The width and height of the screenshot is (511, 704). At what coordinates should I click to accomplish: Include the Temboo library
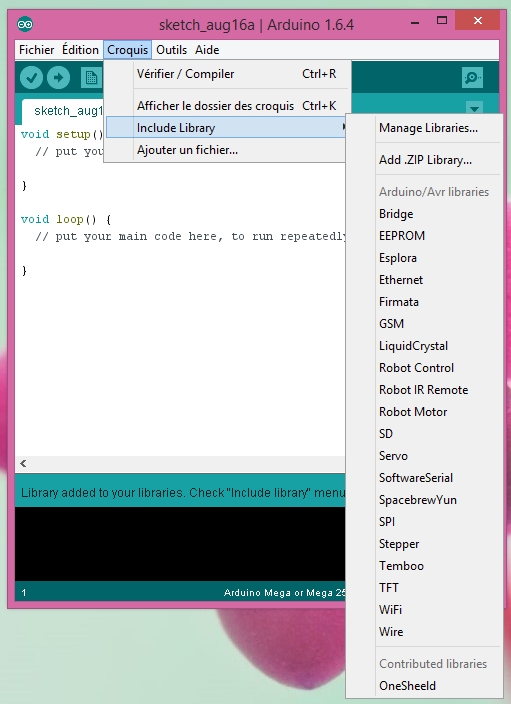pos(425,566)
